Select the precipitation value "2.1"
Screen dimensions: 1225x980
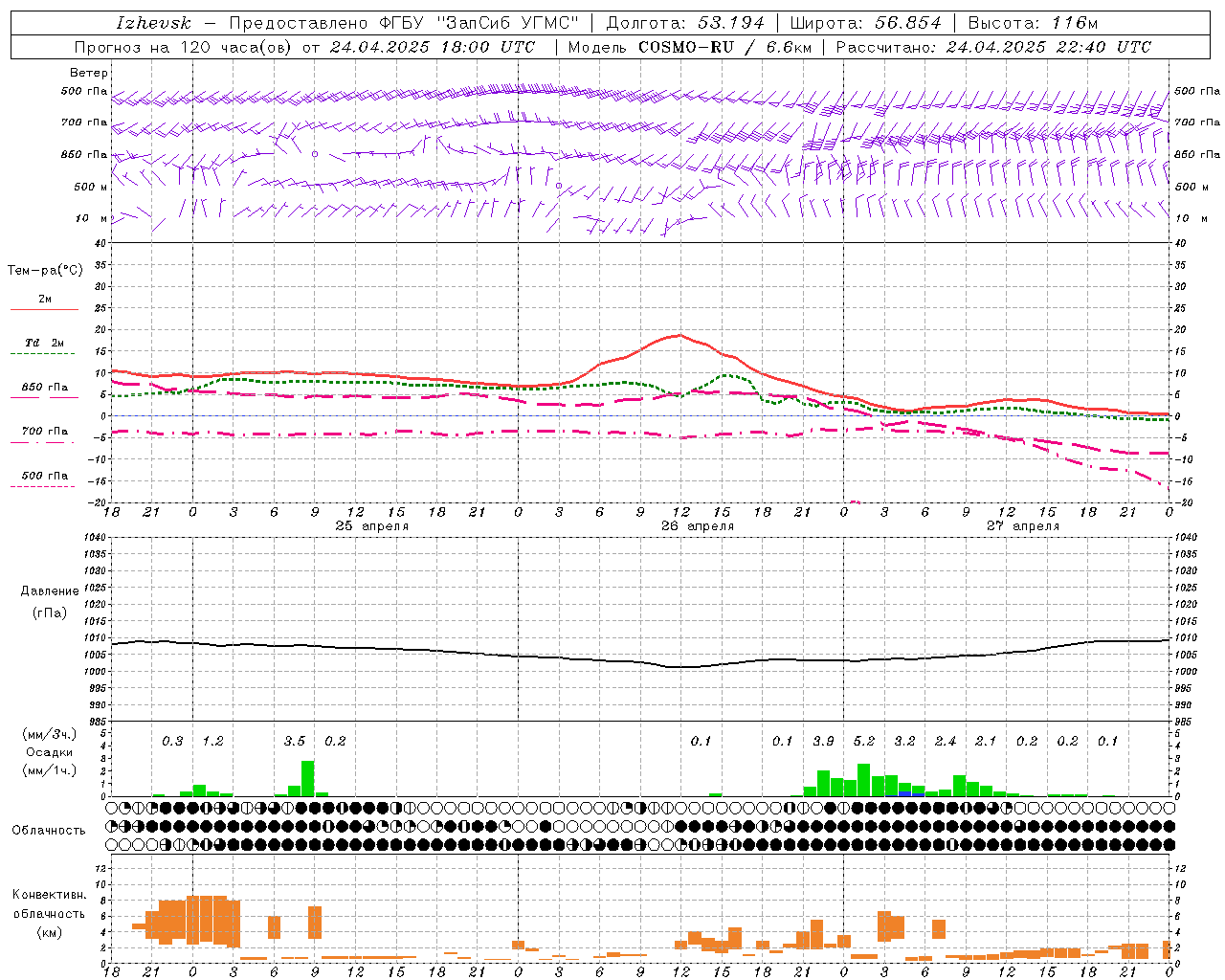click(986, 742)
